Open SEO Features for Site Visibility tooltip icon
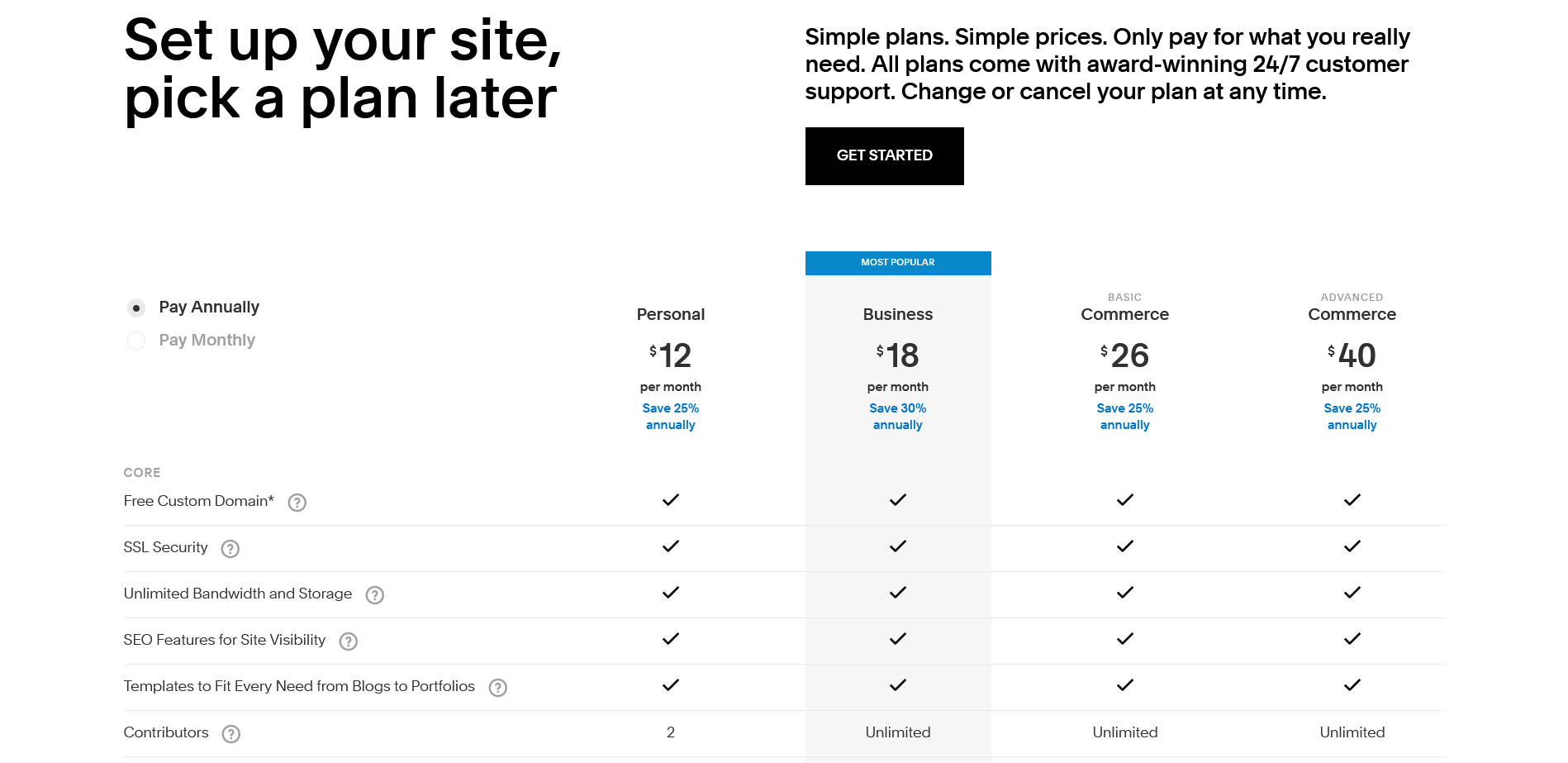The image size is (1568, 763). (x=349, y=641)
